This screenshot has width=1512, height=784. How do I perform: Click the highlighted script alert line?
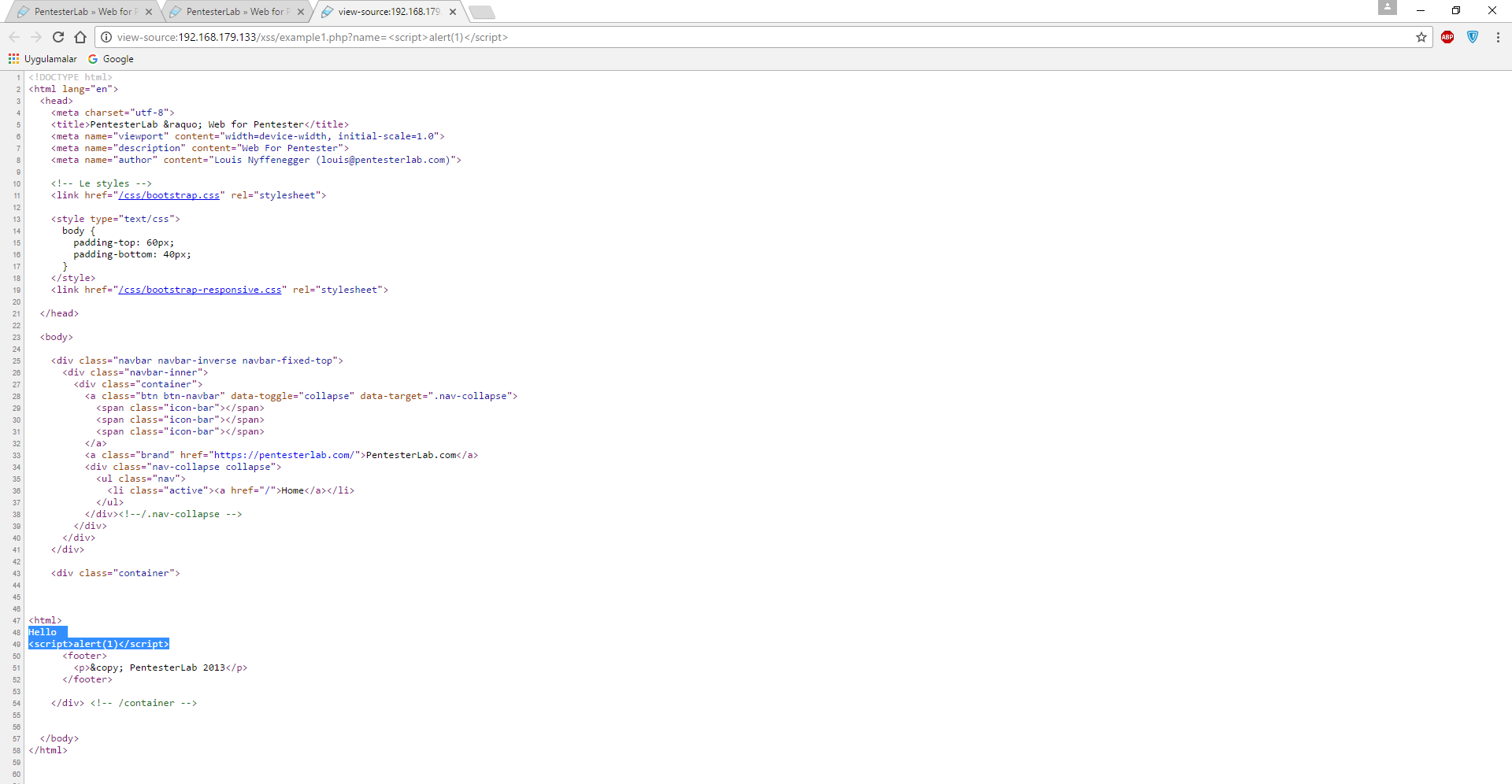pyautogui.click(x=99, y=644)
